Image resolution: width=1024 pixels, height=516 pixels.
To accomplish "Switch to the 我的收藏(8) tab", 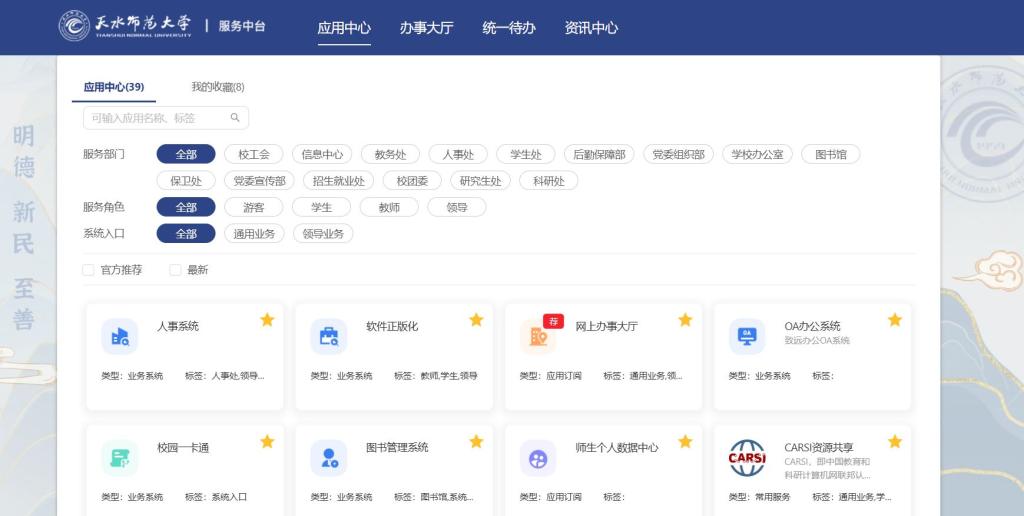I will click(x=218, y=87).
